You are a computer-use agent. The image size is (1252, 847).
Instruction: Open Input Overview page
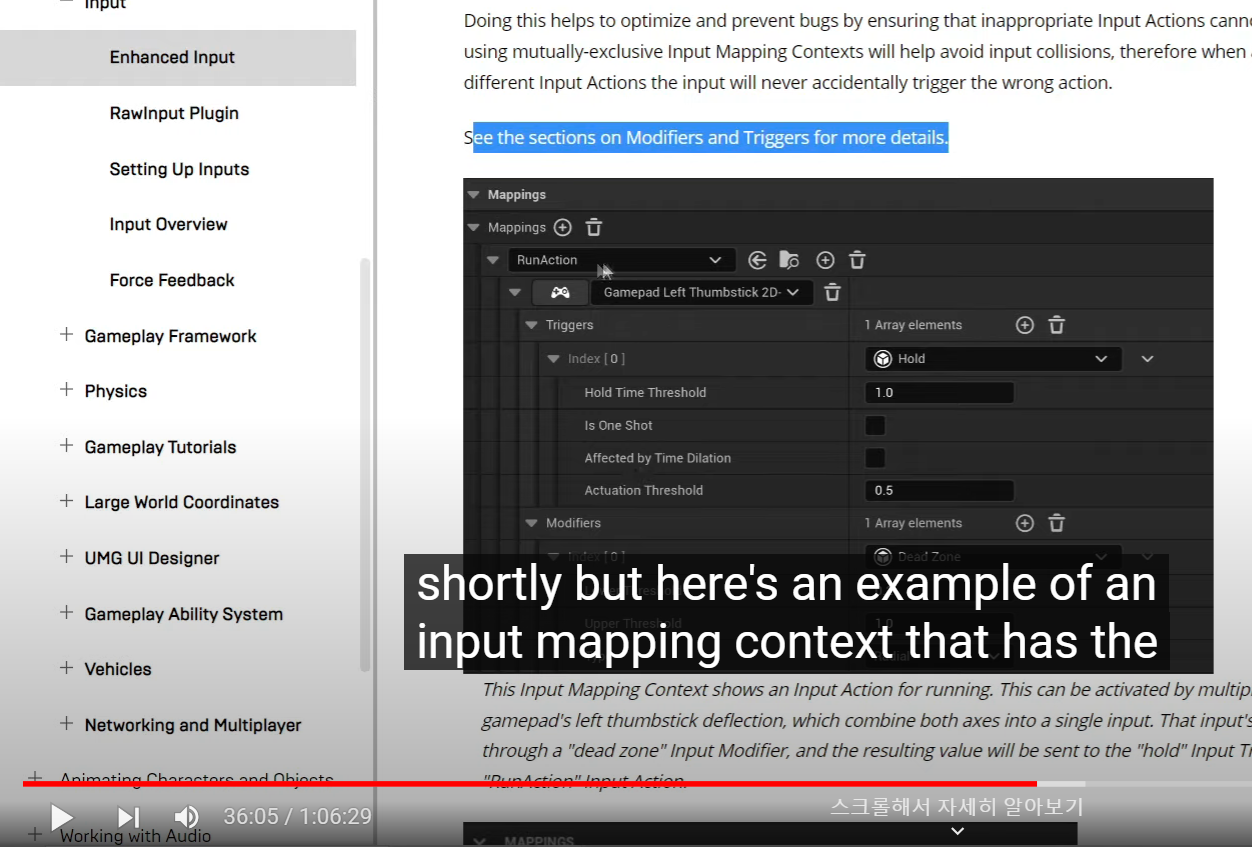click(x=168, y=224)
